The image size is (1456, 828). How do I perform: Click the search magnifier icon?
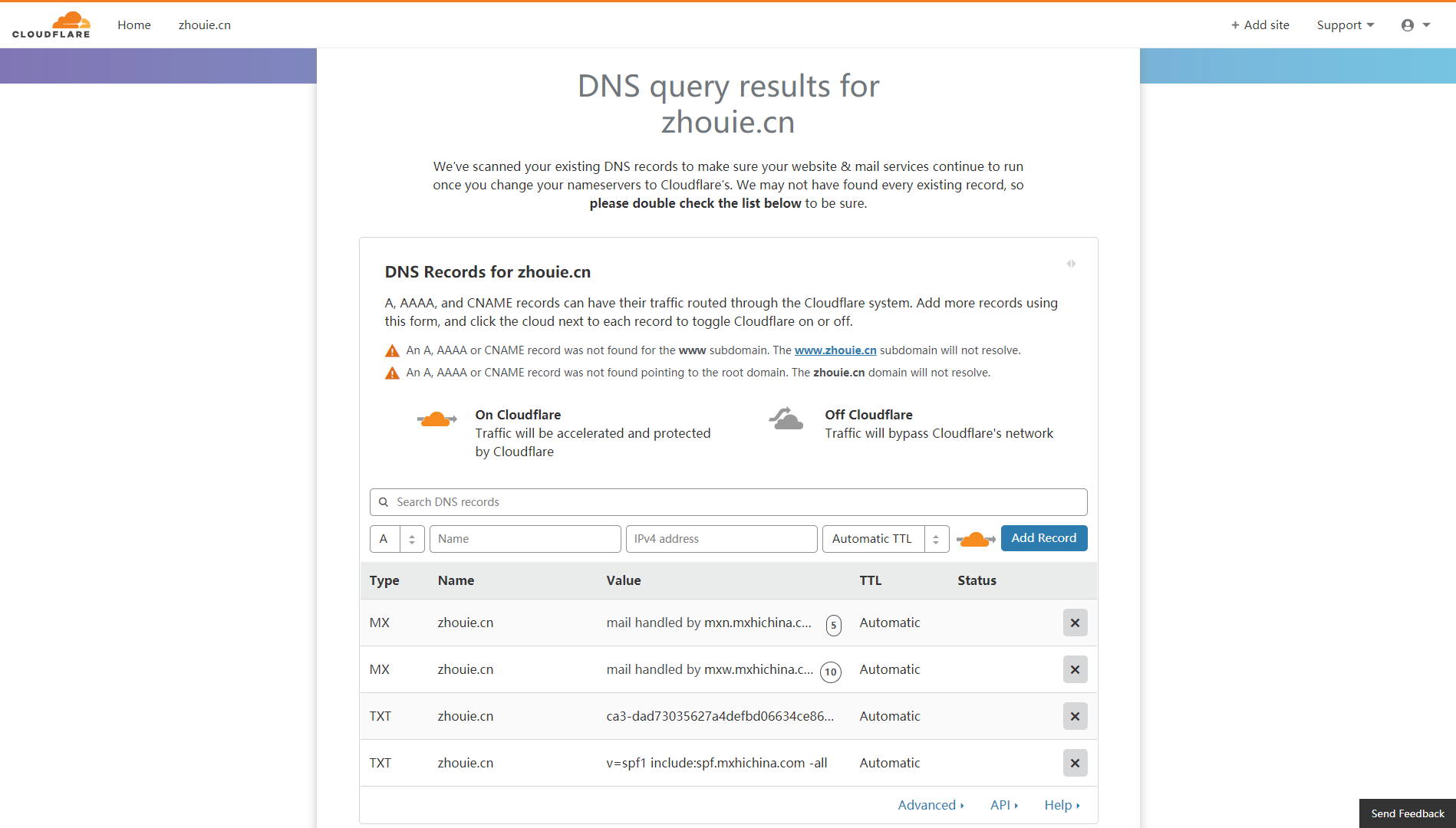[384, 502]
